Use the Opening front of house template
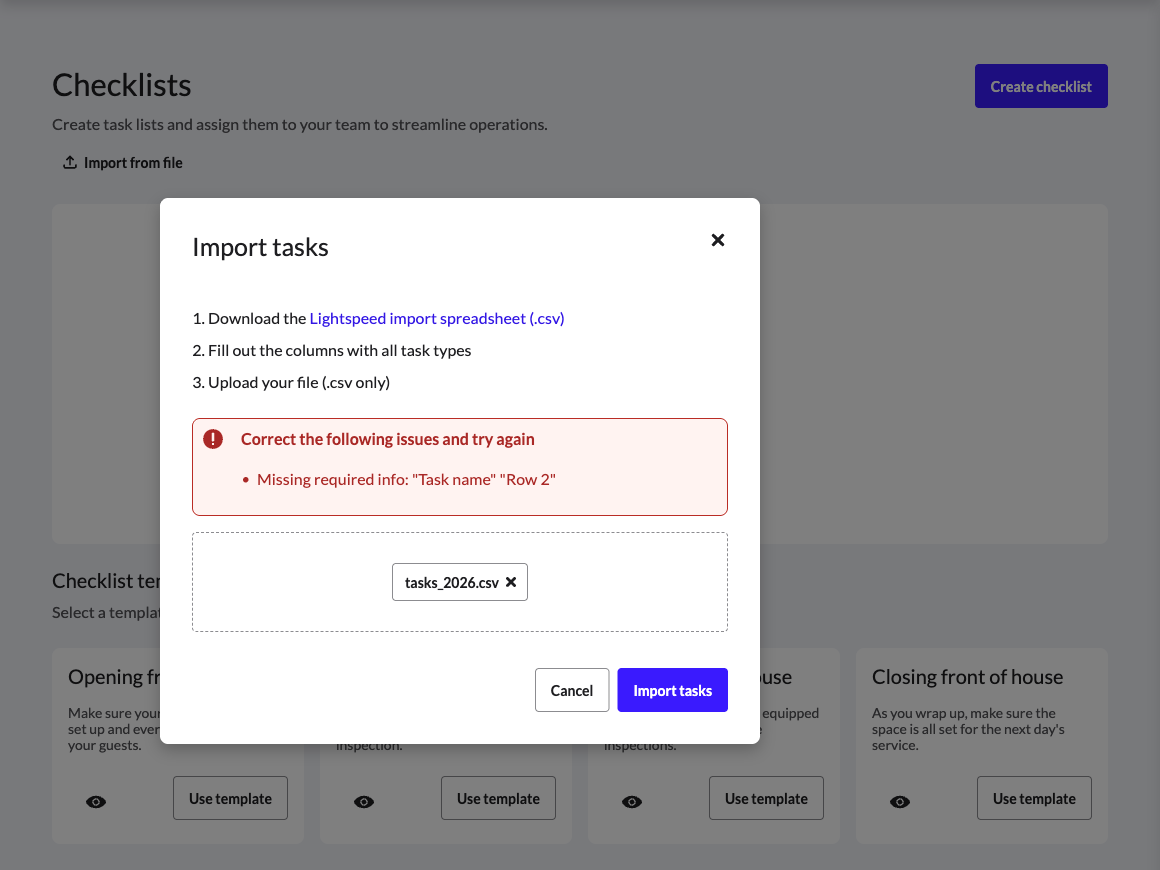1160x870 pixels. 230,798
